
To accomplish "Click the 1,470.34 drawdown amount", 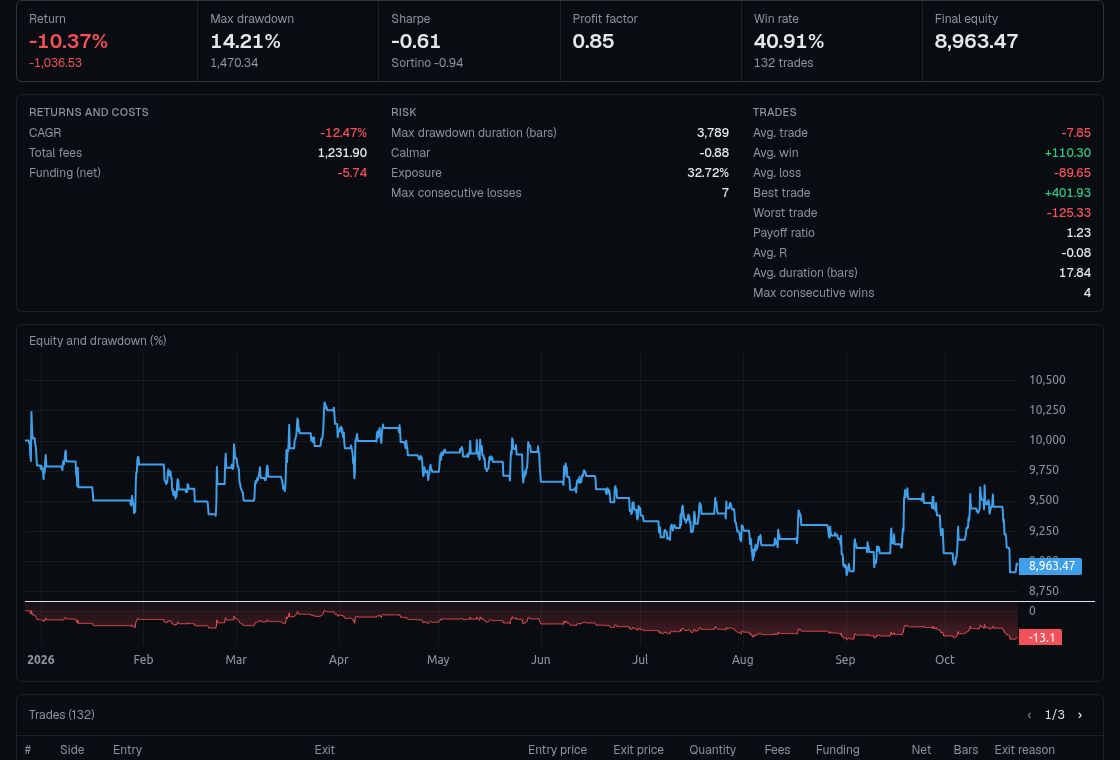I will pyautogui.click(x=234, y=63).
